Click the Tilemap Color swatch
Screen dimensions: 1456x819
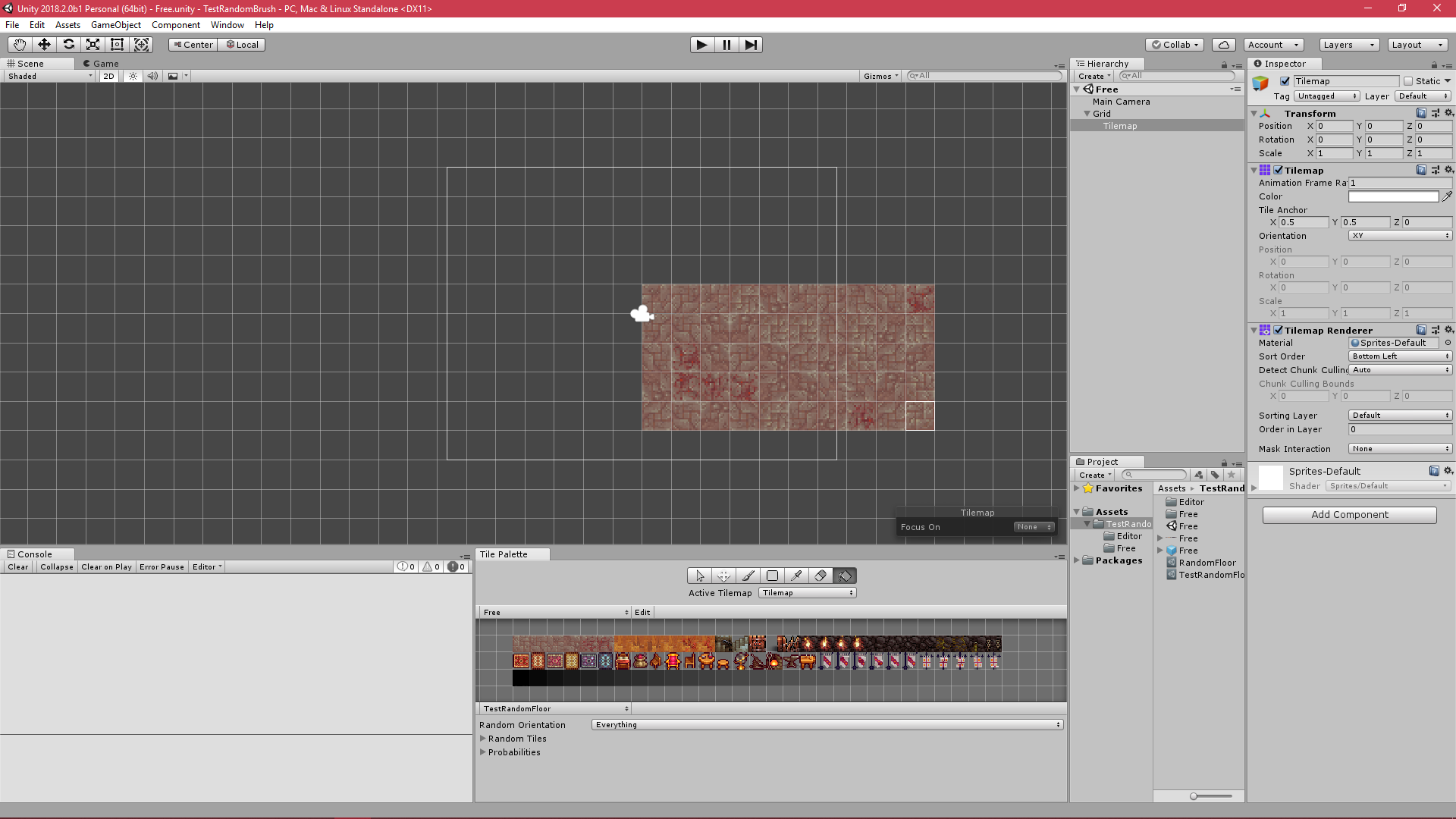click(1393, 196)
